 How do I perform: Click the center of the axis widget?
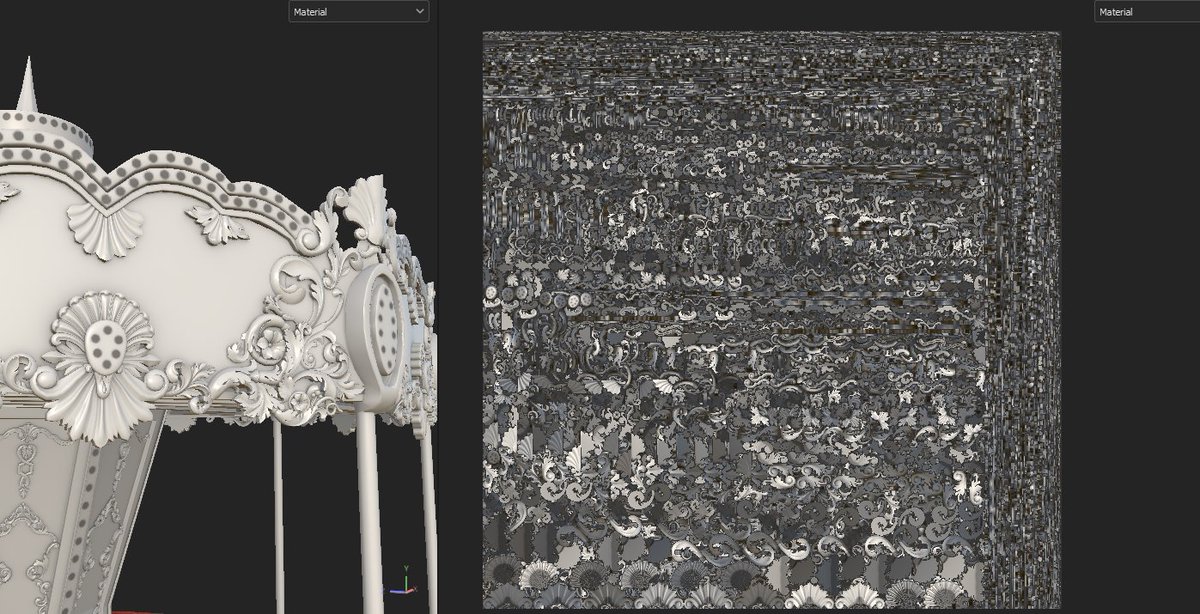(x=406, y=590)
